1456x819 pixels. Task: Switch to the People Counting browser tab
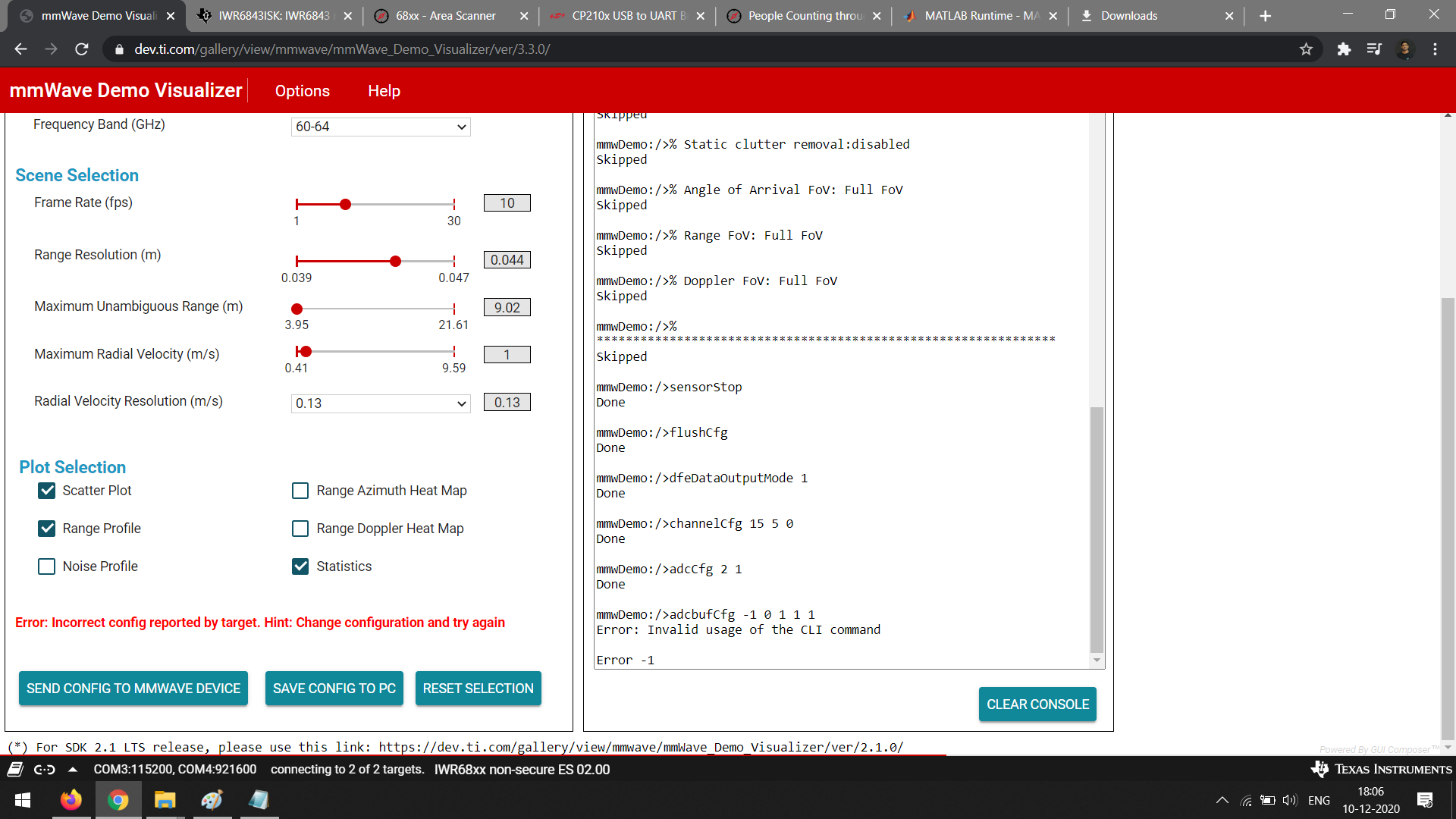(x=804, y=16)
